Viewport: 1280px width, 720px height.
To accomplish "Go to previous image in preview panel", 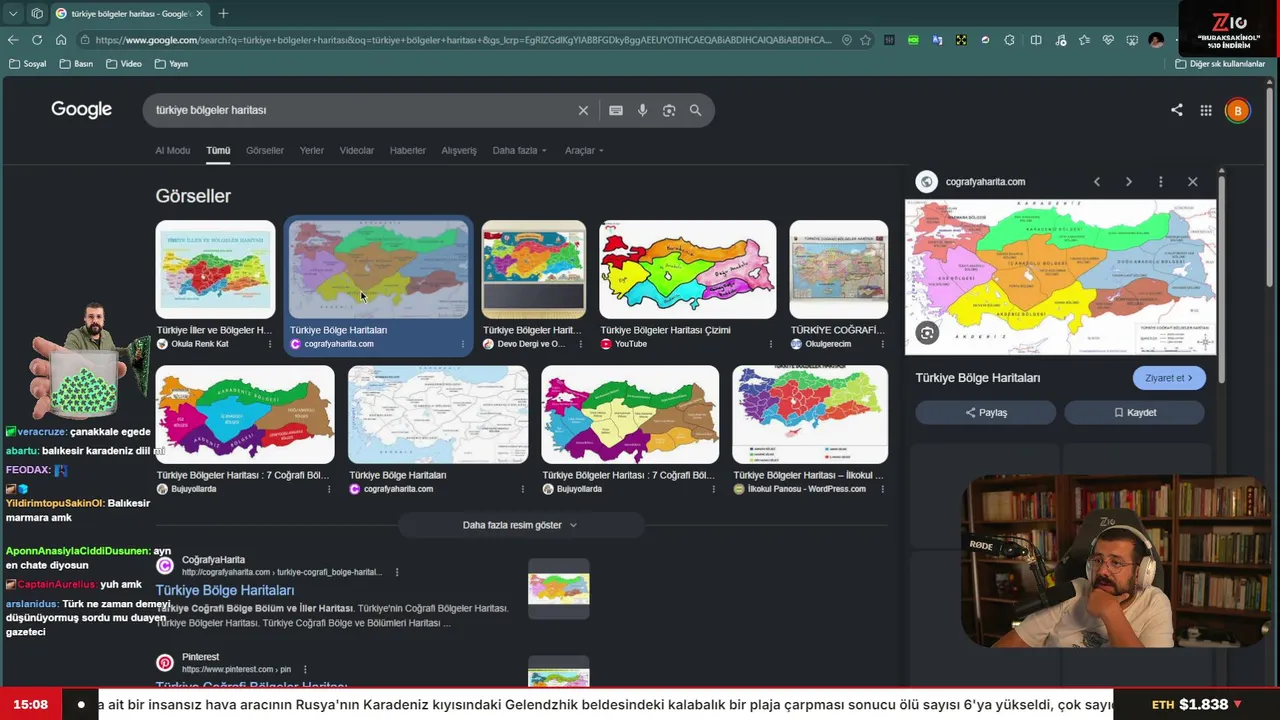I will pos(1097,181).
